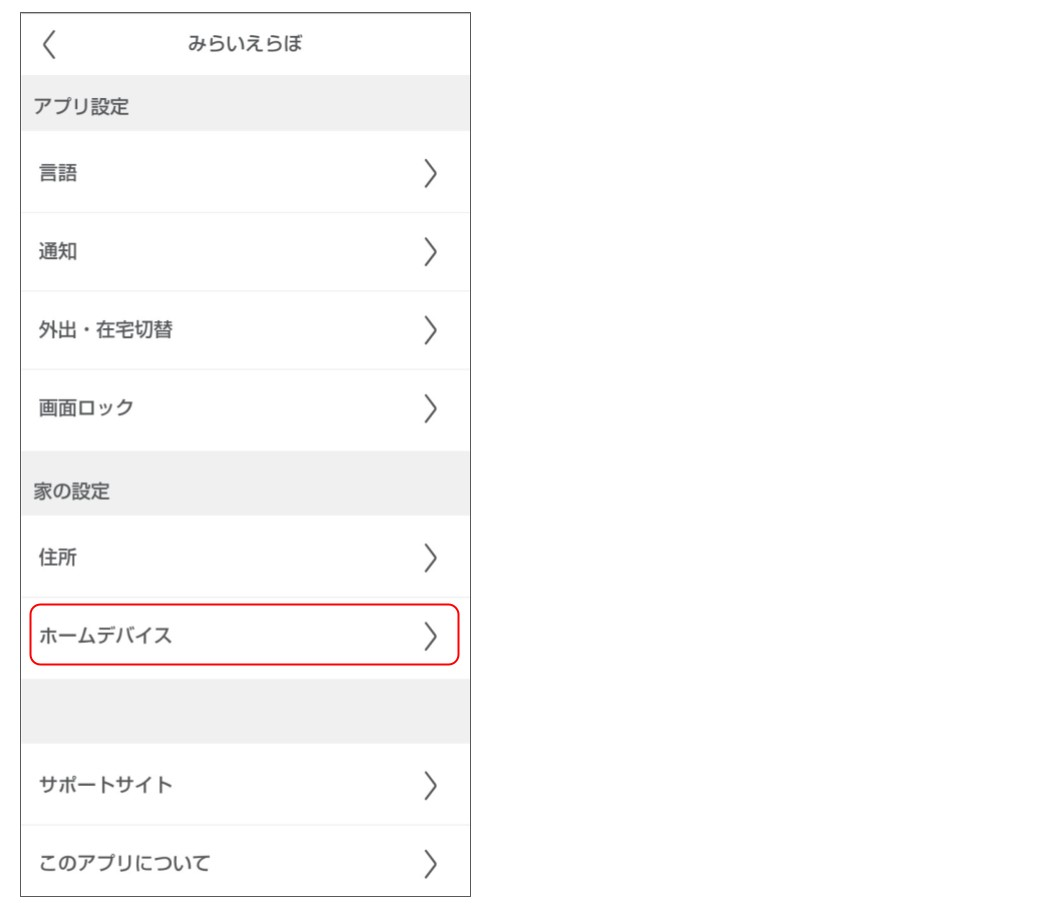Tap the chevron icon beside 住所

coord(430,557)
